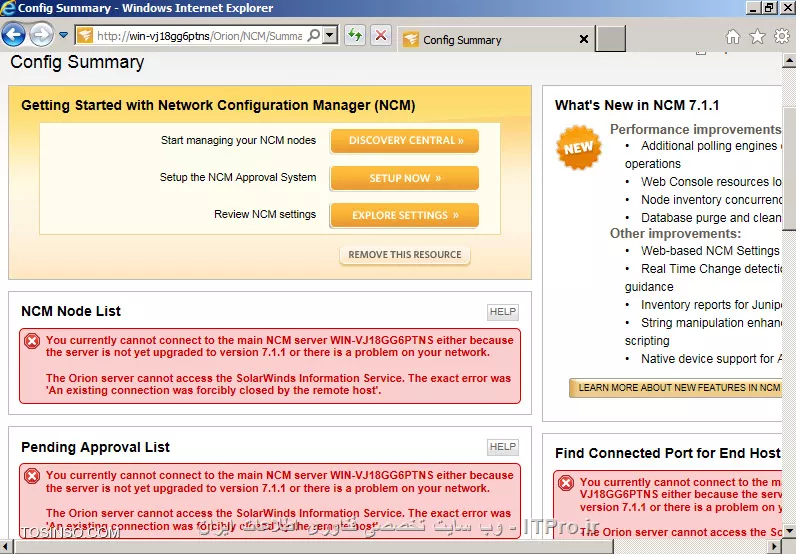796x554 pixels.
Task: Go back using the browser Back arrow
Action: pos(14,35)
